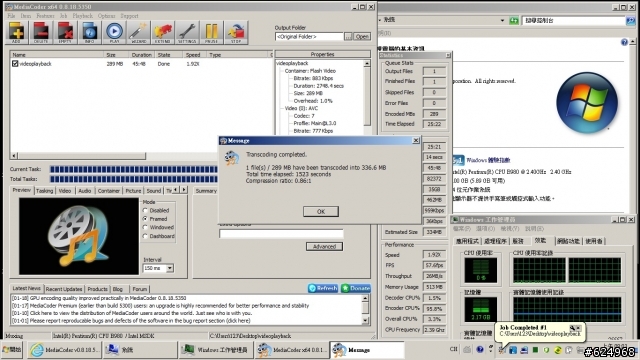This screenshot has width=640, height=360.
Task: Click the Refresh news button
Action: click(323, 288)
